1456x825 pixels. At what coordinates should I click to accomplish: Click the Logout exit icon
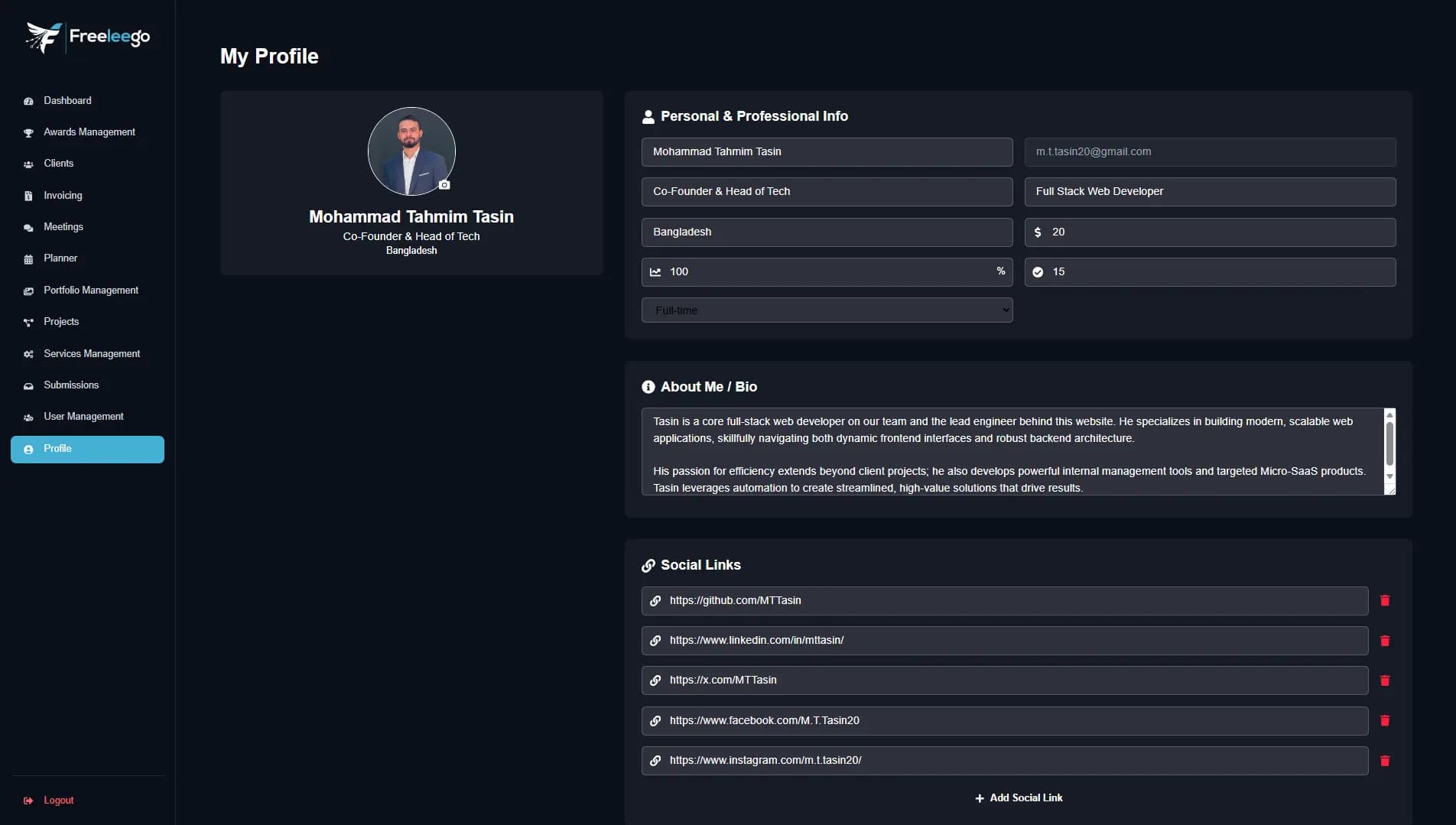tap(28, 801)
